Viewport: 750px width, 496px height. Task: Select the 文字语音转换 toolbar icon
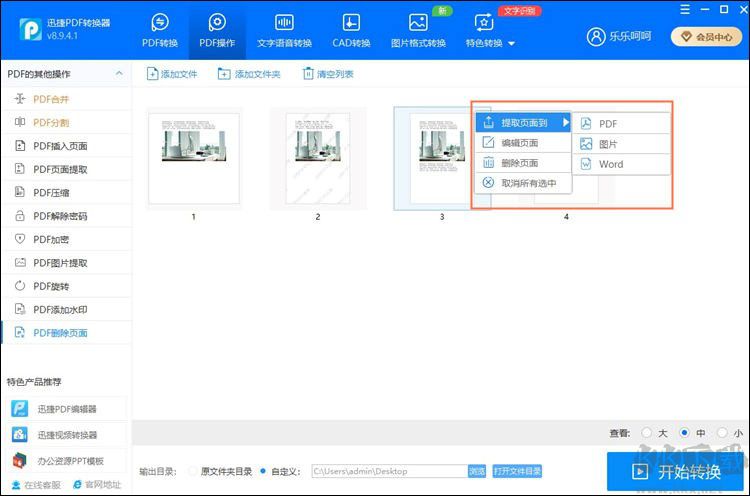click(x=284, y=23)
